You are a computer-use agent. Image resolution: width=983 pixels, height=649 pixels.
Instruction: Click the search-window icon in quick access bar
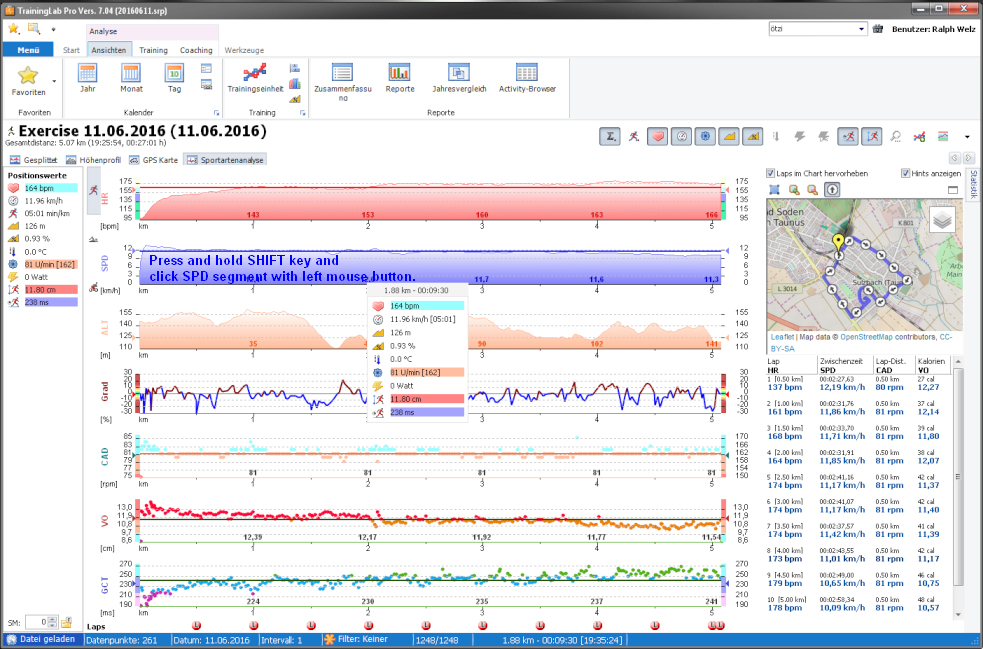coord(34,29)
